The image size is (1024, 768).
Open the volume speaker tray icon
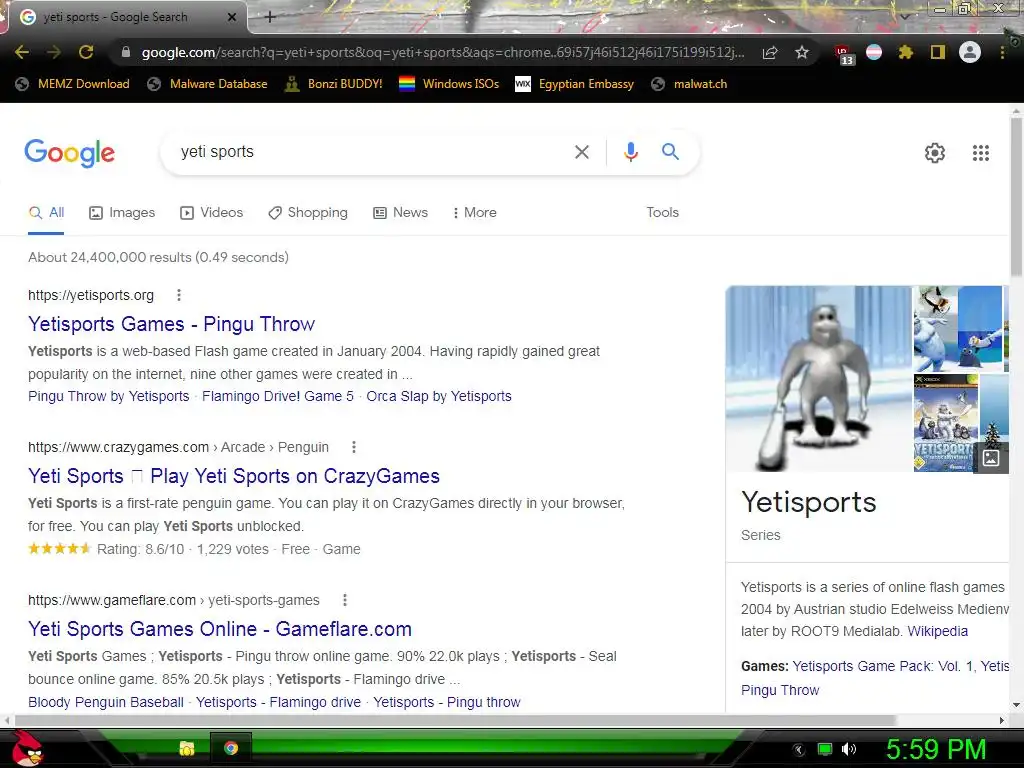[848, 749]
